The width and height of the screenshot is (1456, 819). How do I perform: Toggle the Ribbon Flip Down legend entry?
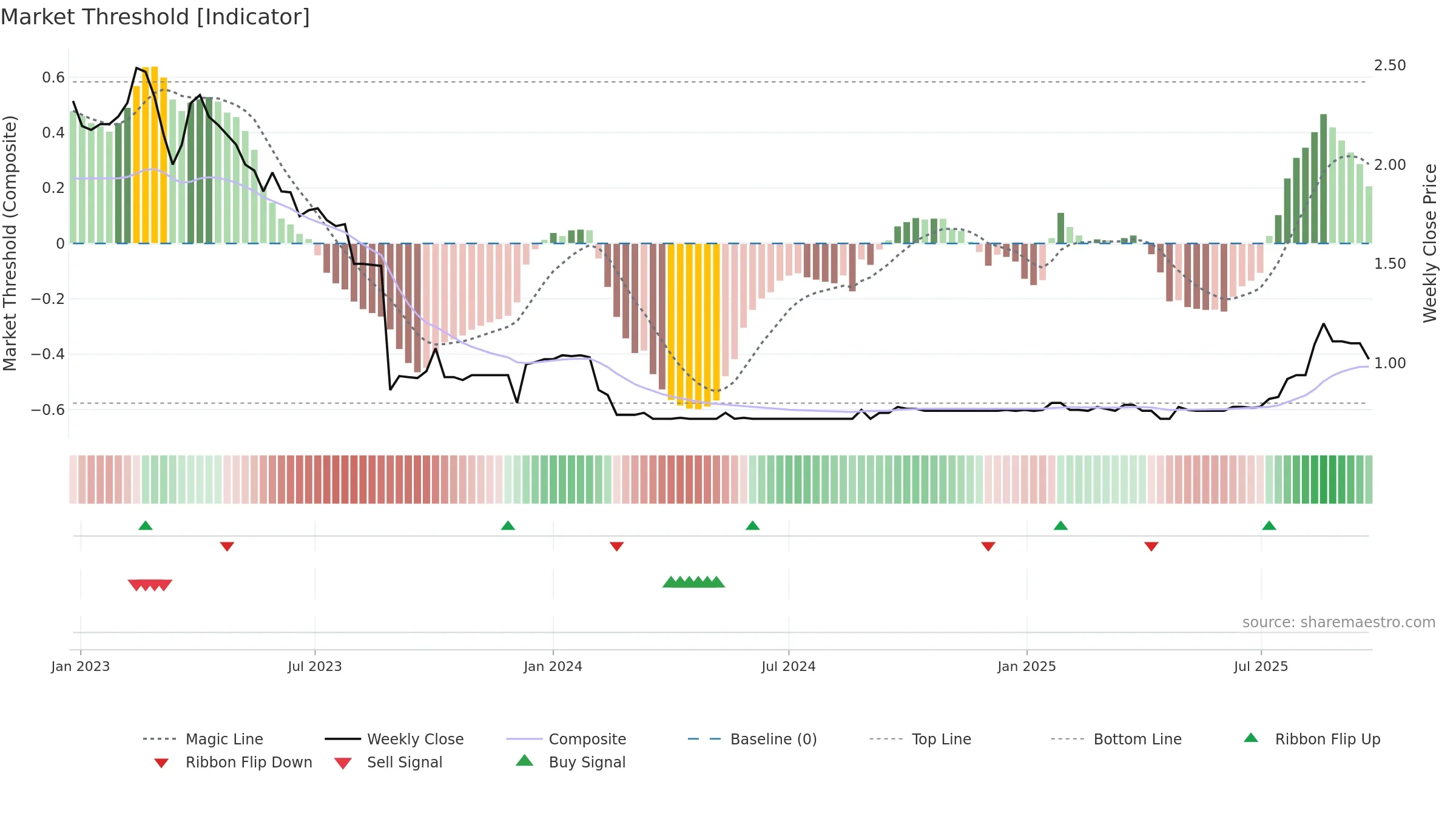232,762
